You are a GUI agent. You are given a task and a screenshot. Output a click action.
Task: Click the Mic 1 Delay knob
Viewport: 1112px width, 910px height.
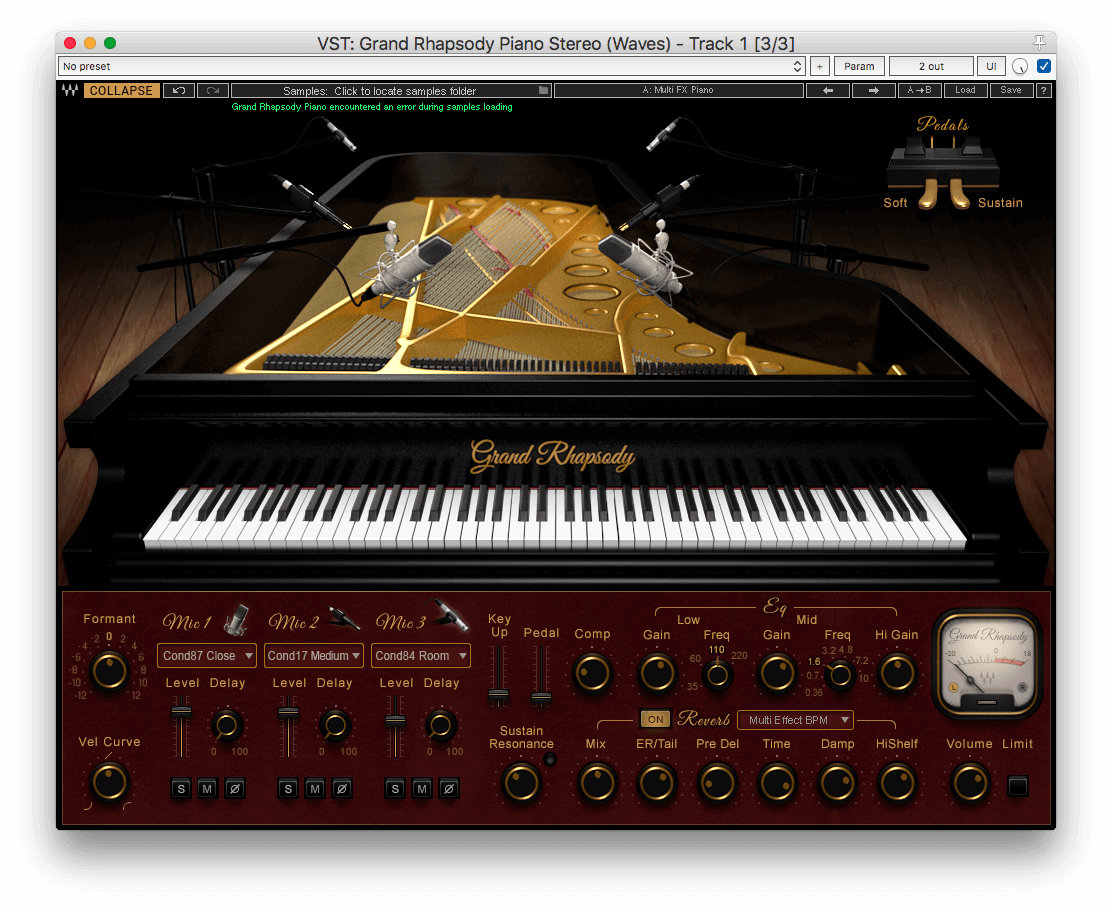click(x=226, y=725)
